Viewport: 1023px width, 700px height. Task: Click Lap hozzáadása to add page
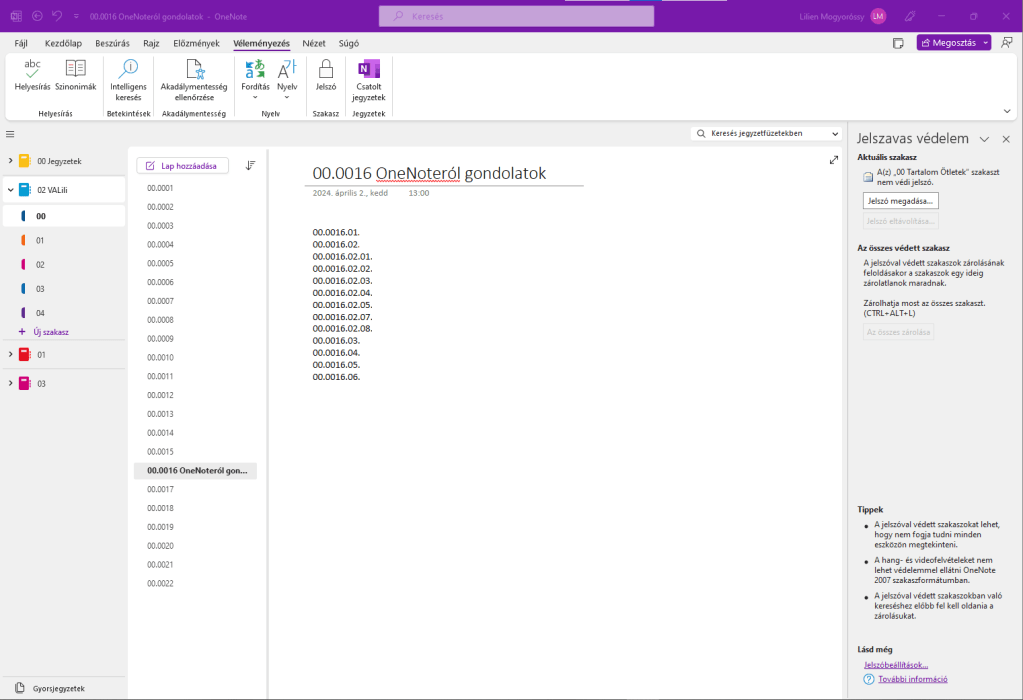coord(182,166)
